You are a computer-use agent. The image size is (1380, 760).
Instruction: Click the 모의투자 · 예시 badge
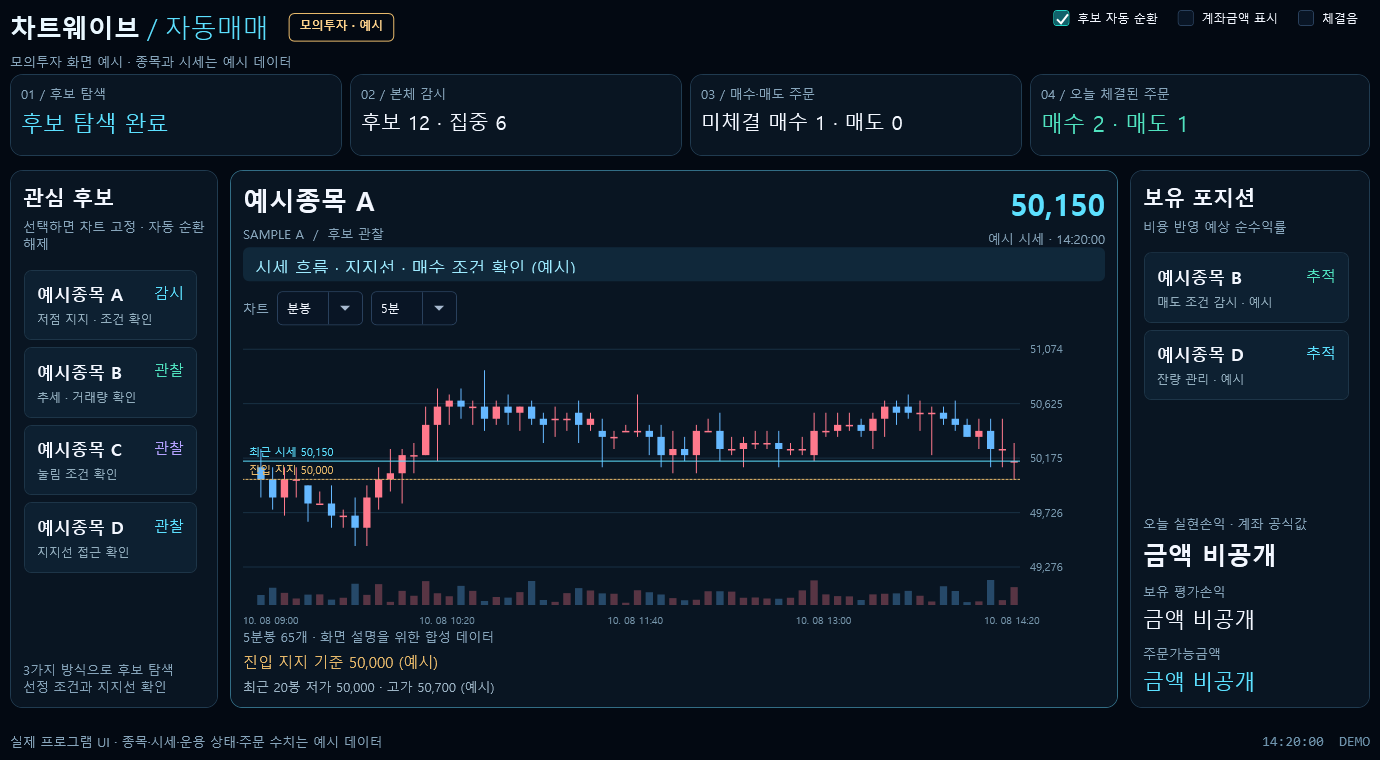point(341,27)
